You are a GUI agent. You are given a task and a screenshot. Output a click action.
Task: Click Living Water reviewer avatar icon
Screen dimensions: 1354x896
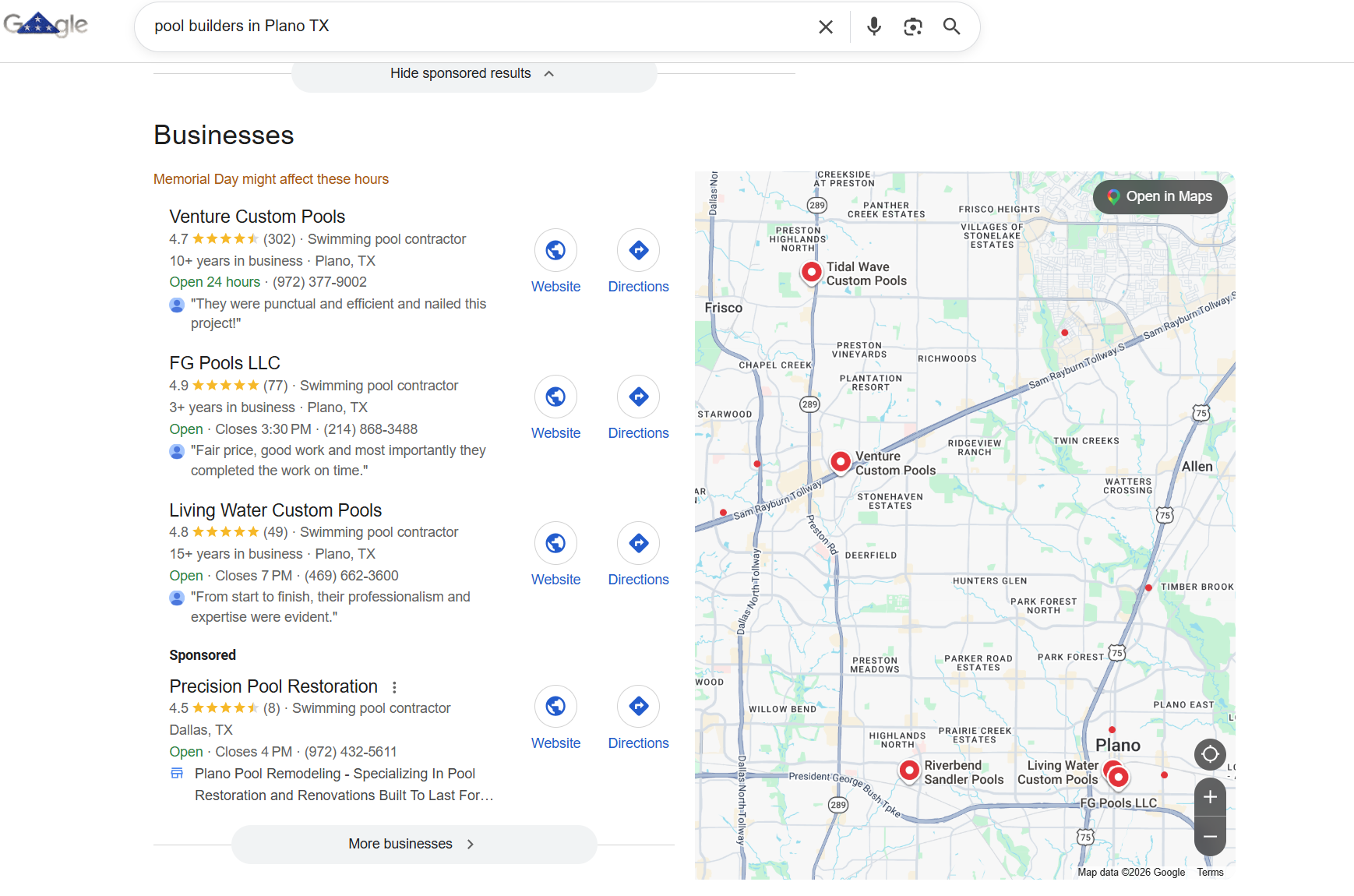[x=177, y=598]
